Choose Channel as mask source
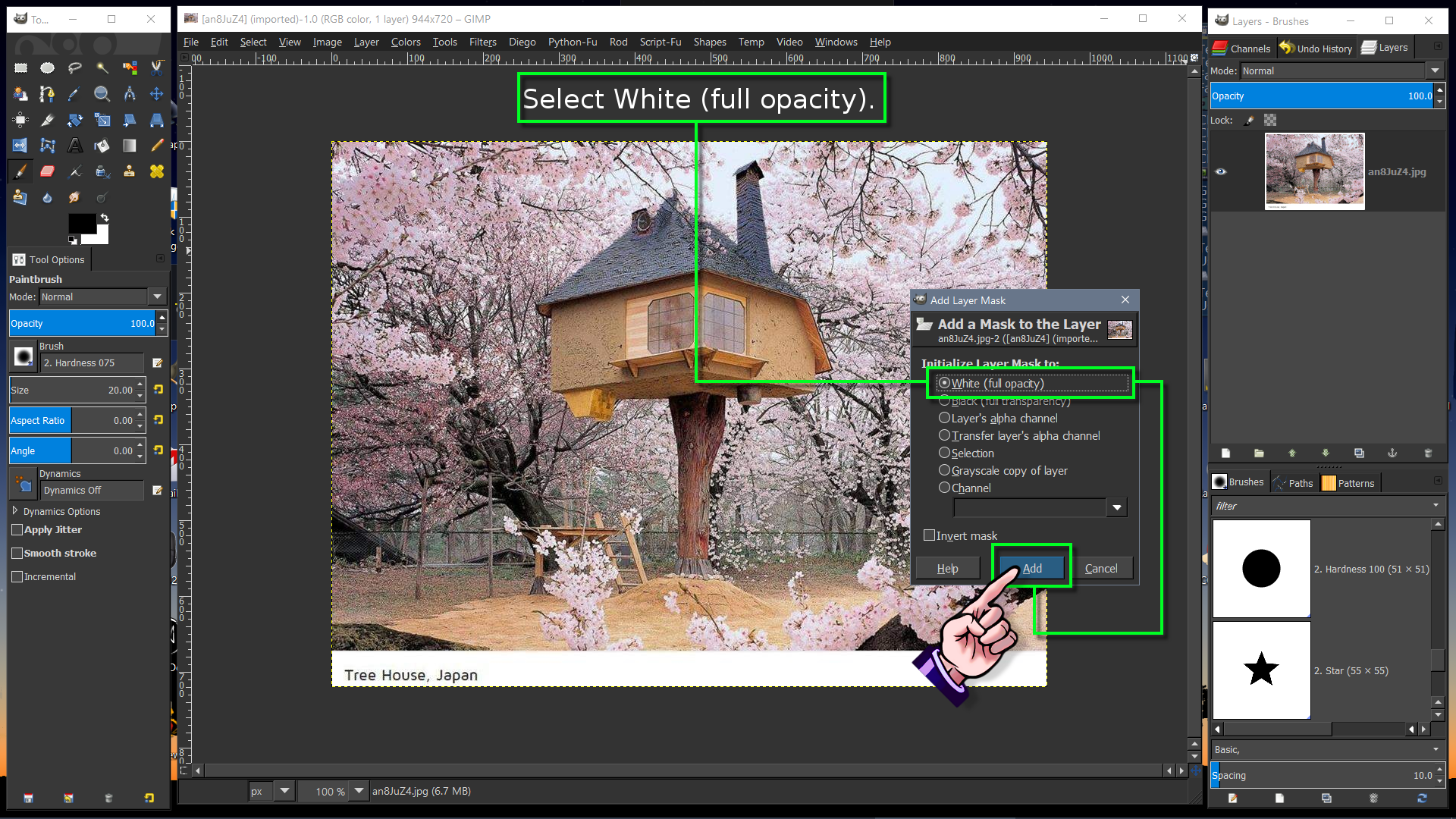This screenshot has width=1456, height=819. pos(965,488)
